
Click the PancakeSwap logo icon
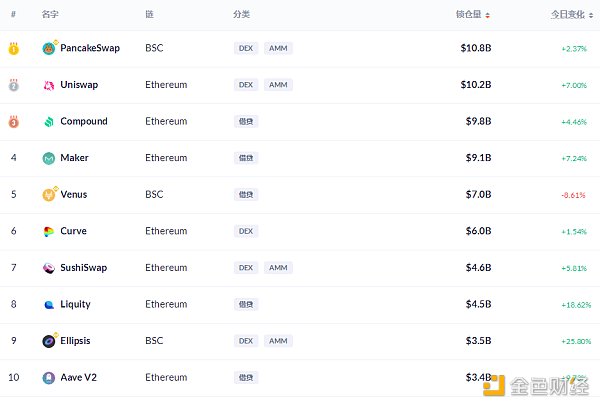click(x=49, y=48)
